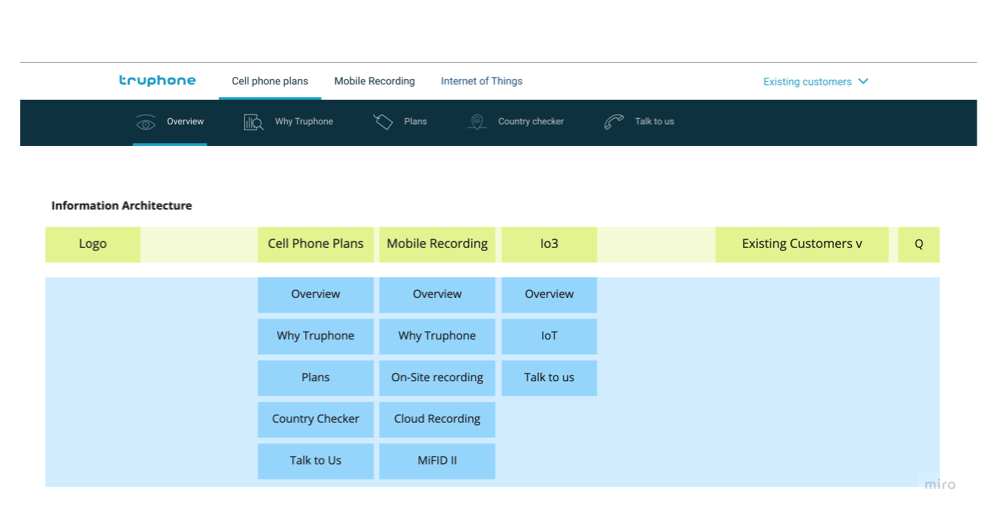Go to the Internet of Things tab
The image size is (1000, 512).
[481, 82]
